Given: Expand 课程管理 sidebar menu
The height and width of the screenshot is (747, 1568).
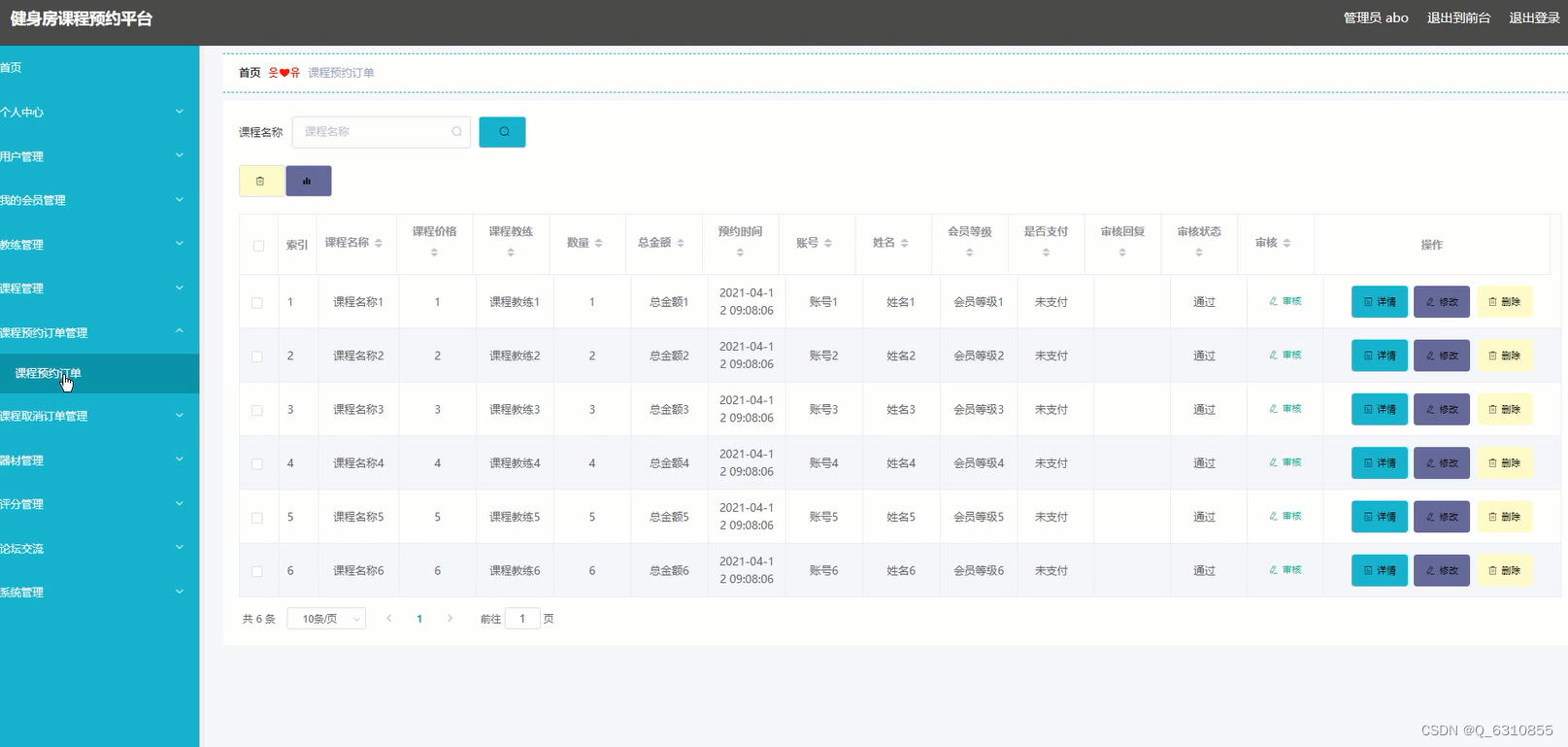Looking at the screenshot, I should 99,289.
